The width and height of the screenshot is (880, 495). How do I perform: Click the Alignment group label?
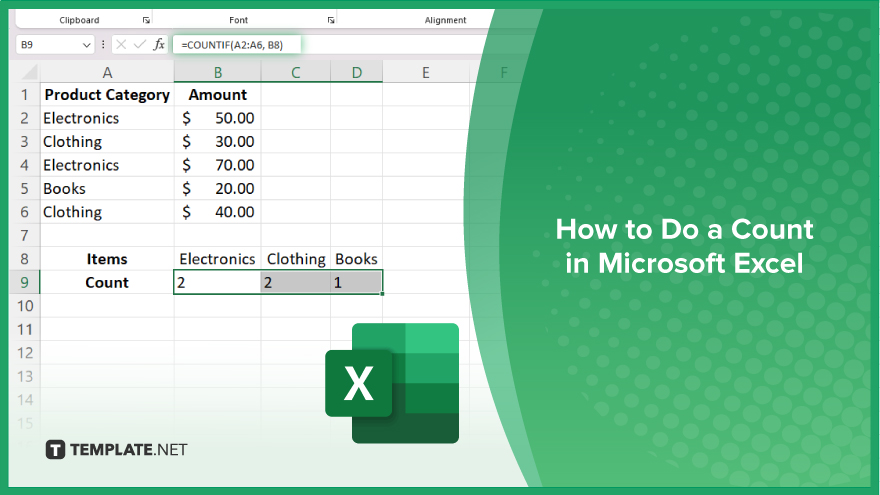[445, 20]
